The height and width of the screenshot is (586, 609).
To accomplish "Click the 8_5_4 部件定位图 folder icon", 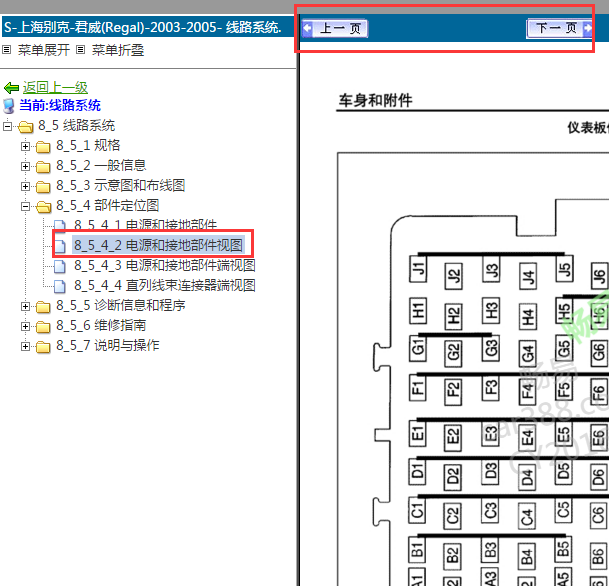I will coord(44,207).
